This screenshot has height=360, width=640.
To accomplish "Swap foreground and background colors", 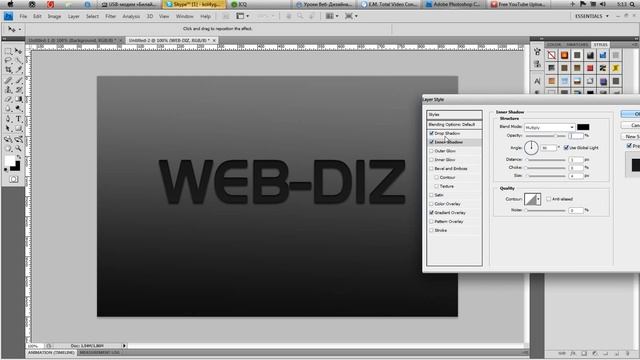I will [18, 157].
